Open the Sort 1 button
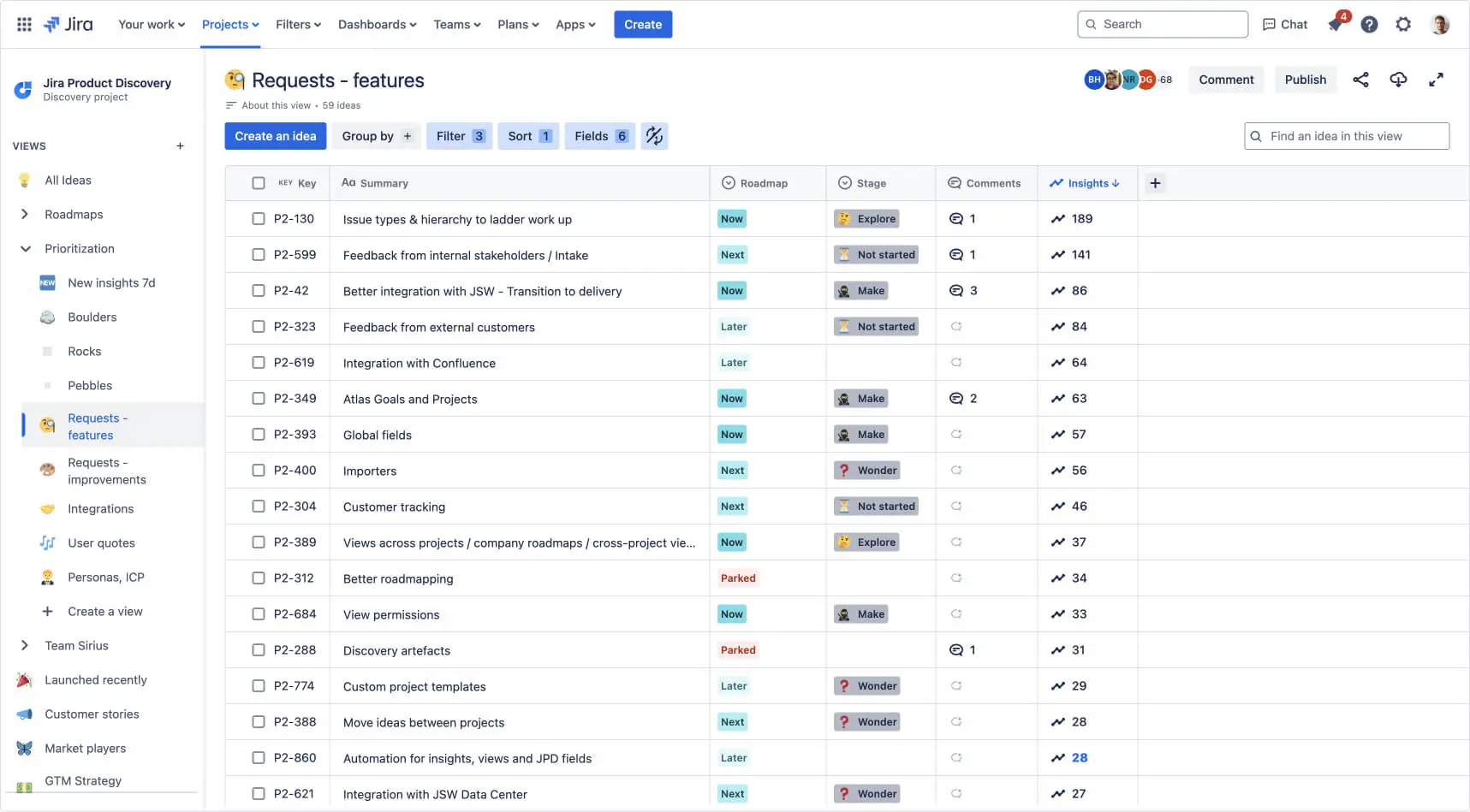 point(528,136)
